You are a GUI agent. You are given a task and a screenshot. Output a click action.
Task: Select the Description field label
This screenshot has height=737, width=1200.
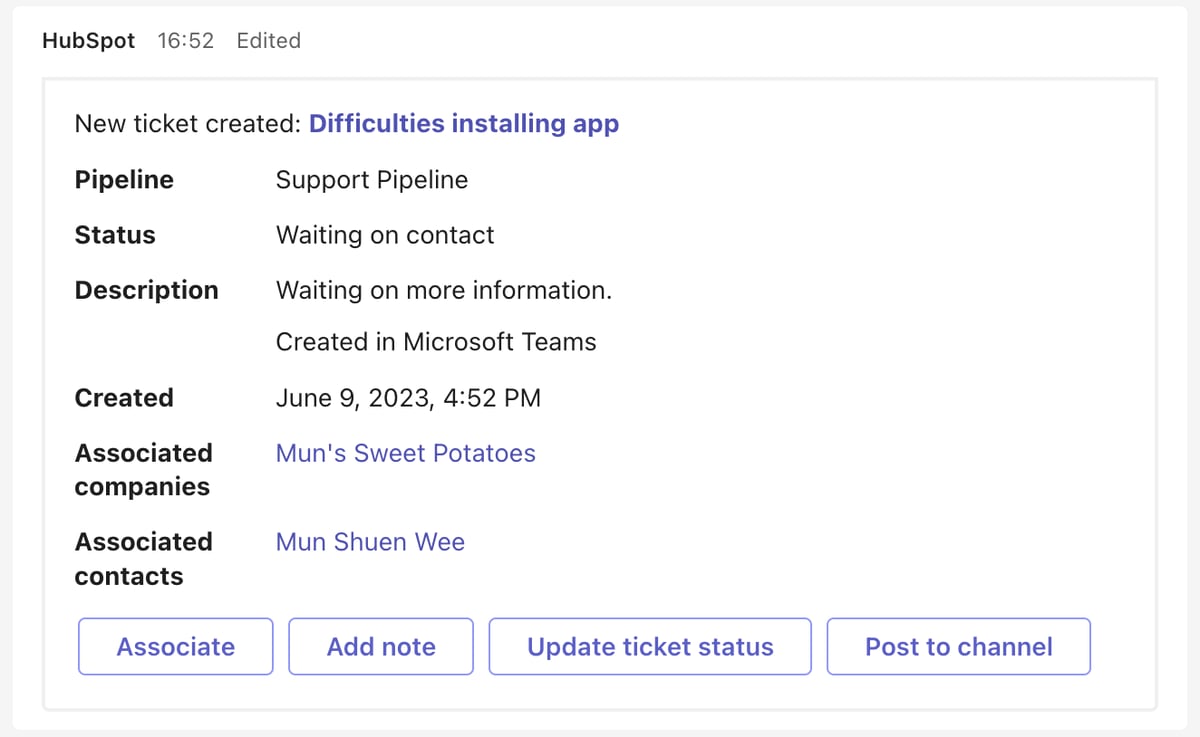[x=147, y=290]
